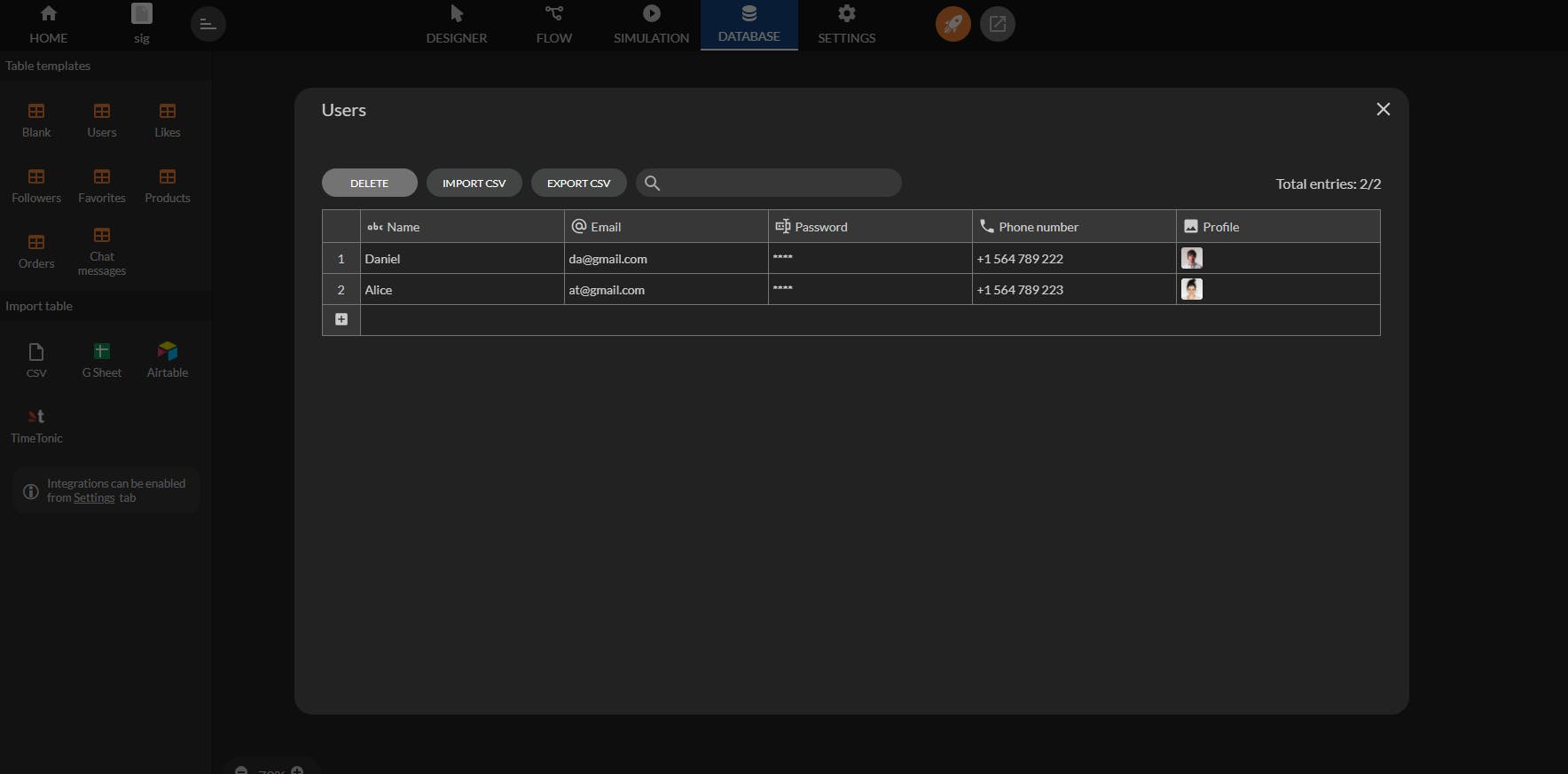Add the Likes table template
The height and width of the screenshot is (774, 1568).
click(168, 121)
